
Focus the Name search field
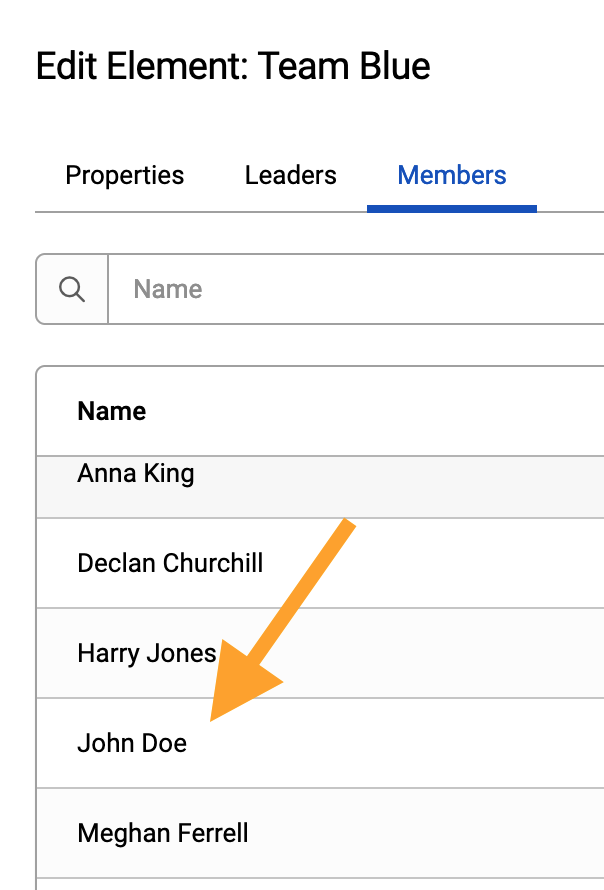click(356, 289)
